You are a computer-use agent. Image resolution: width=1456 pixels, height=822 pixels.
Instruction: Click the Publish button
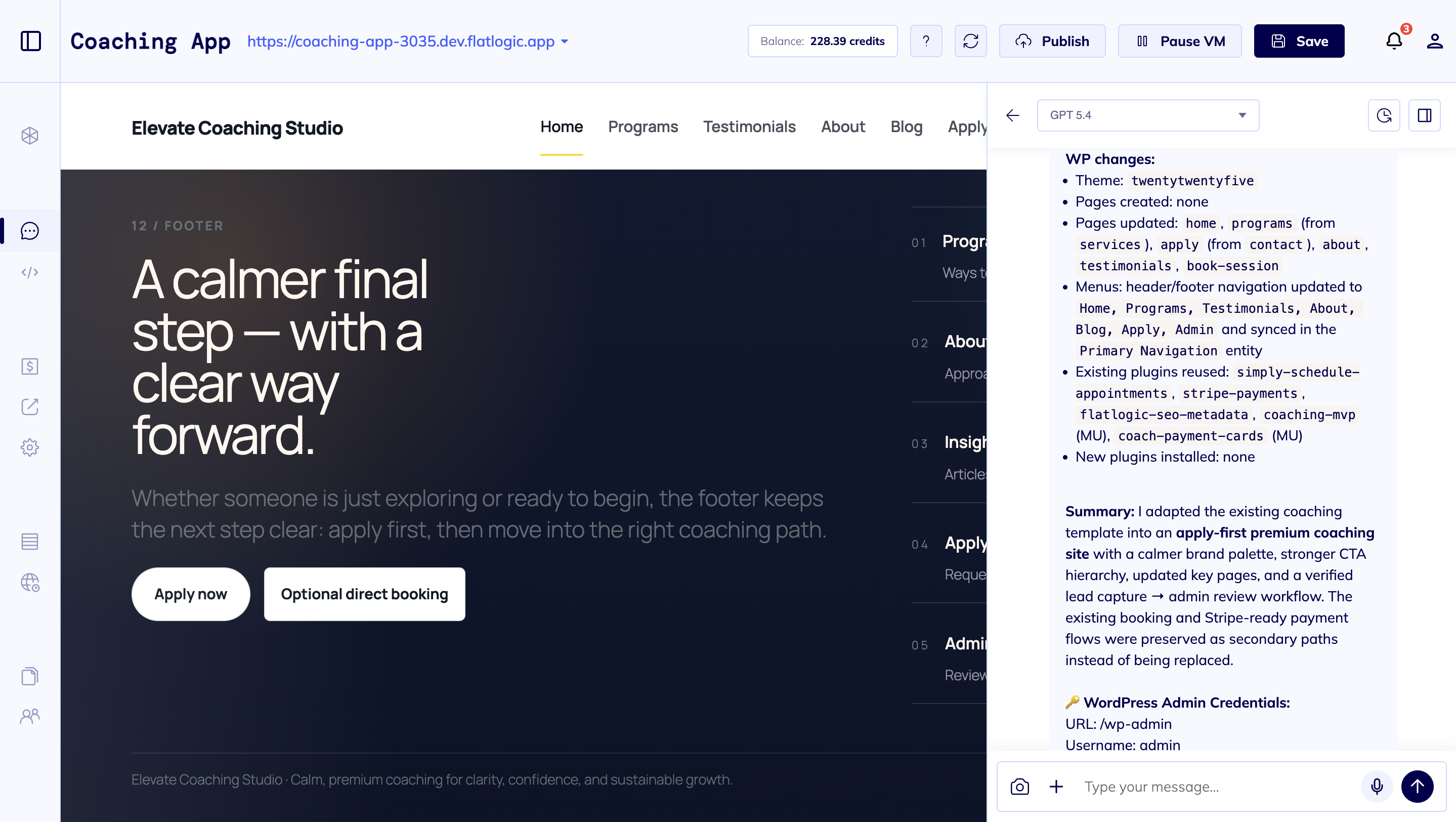point(1052,40)
